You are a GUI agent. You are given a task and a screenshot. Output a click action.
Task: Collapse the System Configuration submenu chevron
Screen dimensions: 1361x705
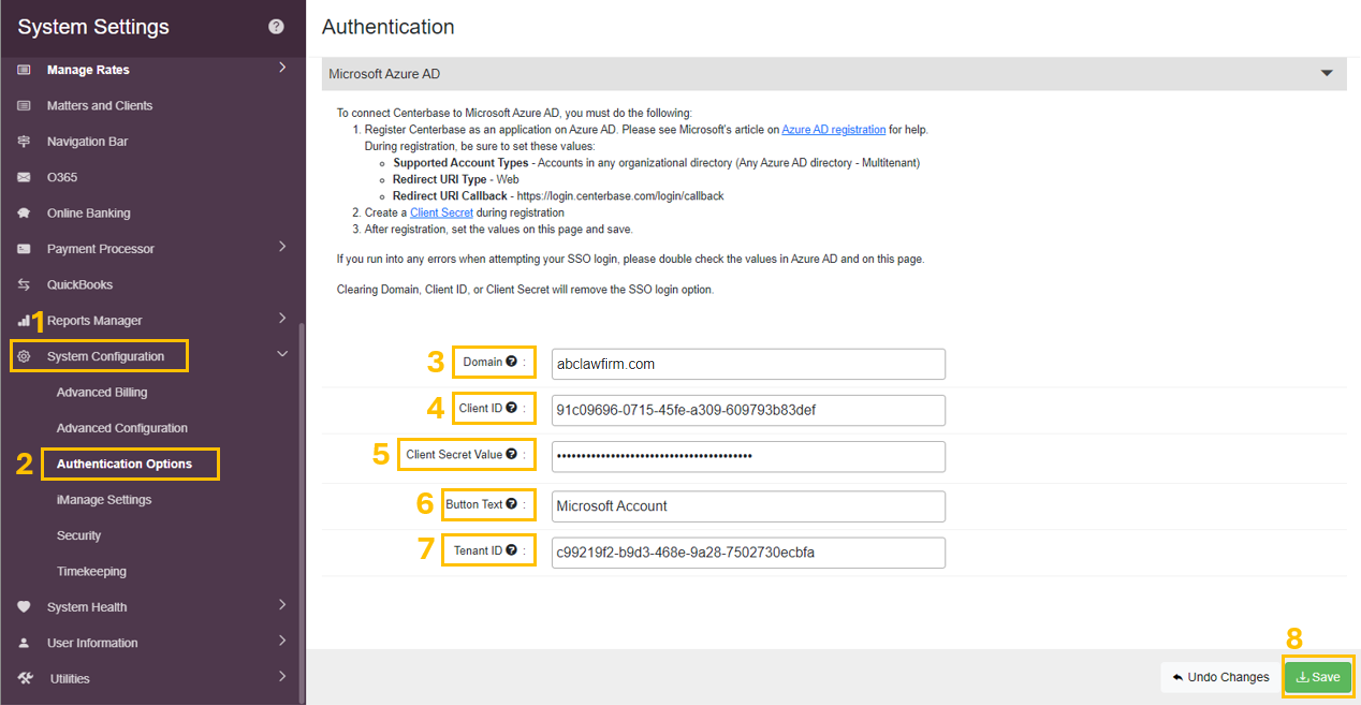coord(282,354)
